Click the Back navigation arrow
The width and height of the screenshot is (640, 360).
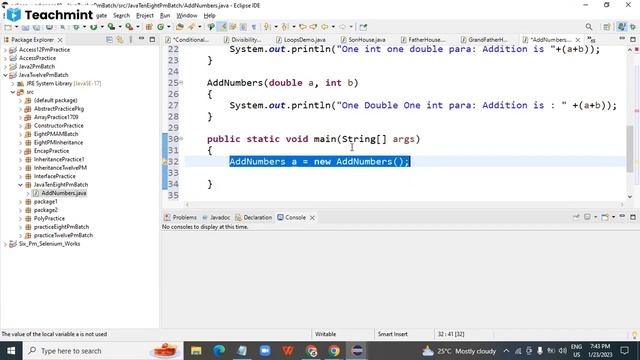(x=324, y=27)
